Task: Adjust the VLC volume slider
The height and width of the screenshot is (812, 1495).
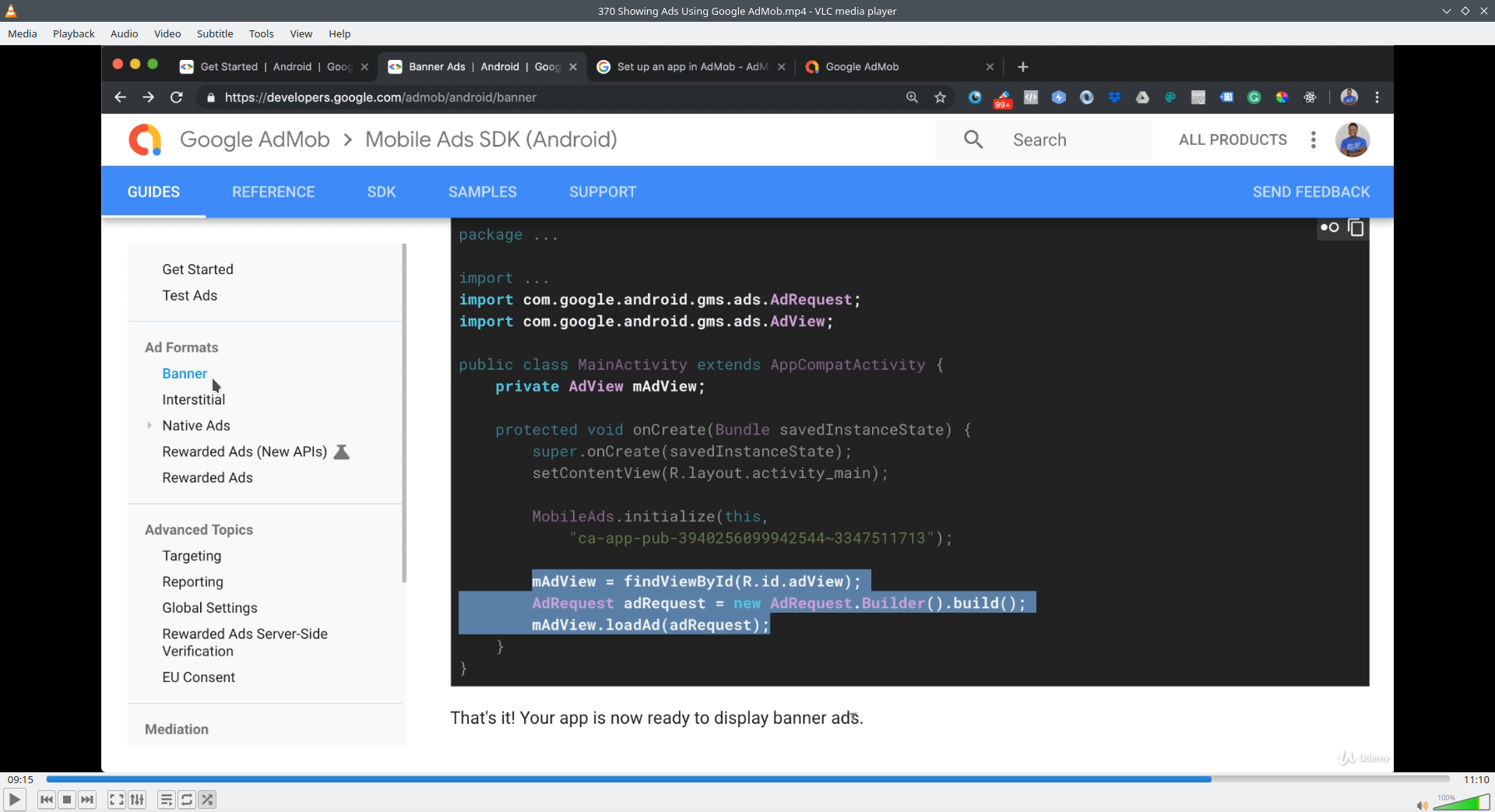Action: (1462, 802)
